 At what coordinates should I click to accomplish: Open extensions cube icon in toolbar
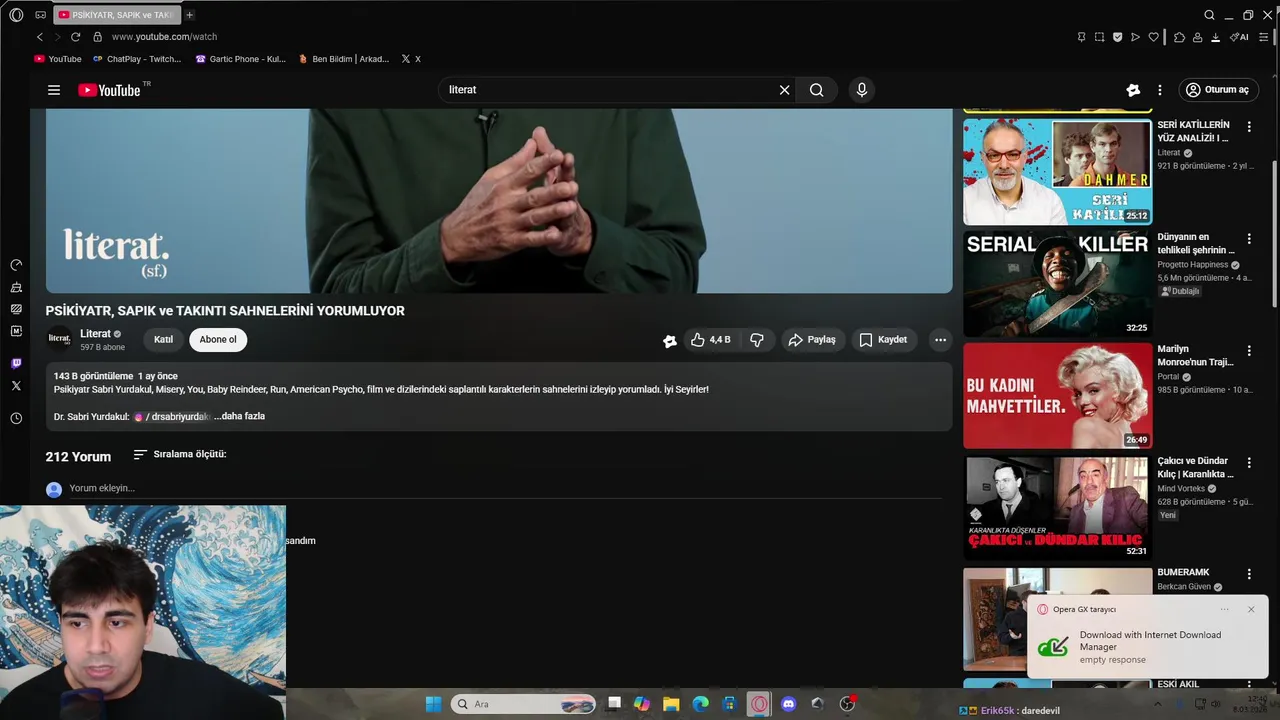(x=1179, y=37)
